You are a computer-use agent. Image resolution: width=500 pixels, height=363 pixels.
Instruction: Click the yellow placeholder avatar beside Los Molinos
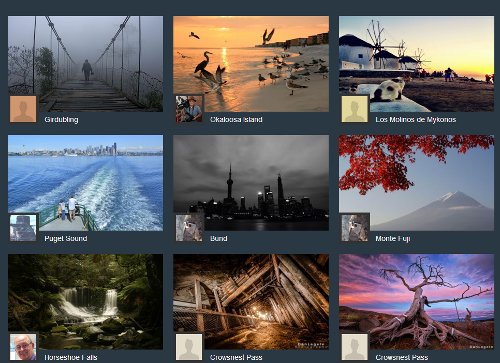355,109
